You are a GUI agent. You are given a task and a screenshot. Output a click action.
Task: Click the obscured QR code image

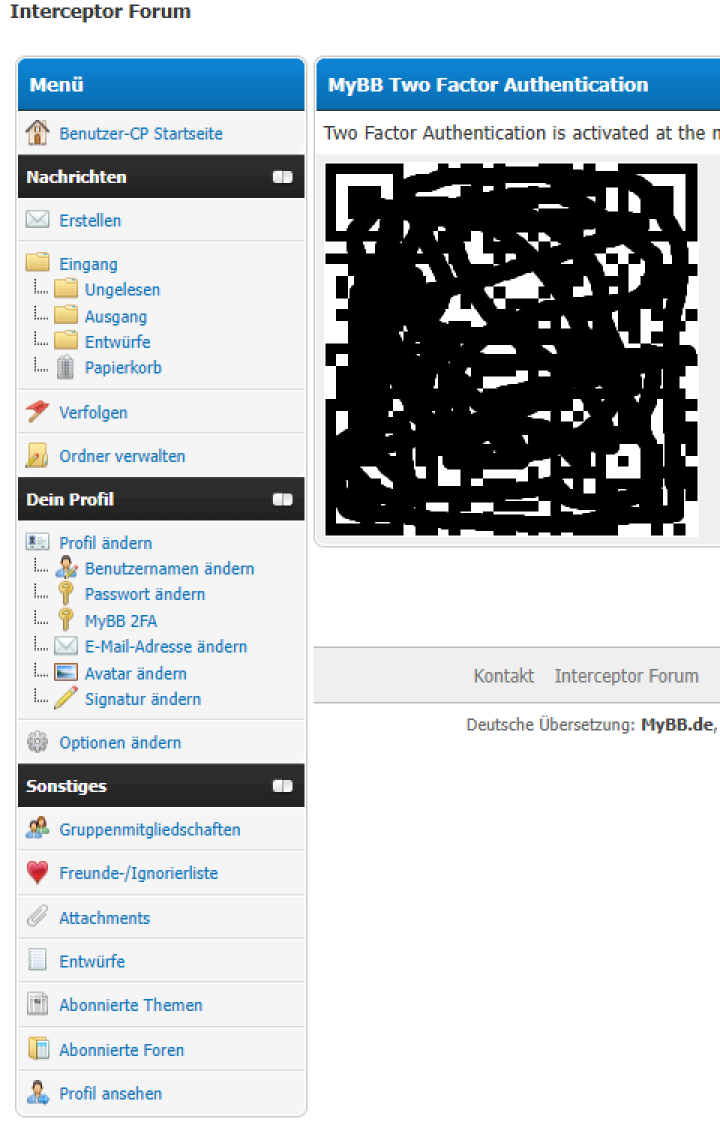click(512, 350)
